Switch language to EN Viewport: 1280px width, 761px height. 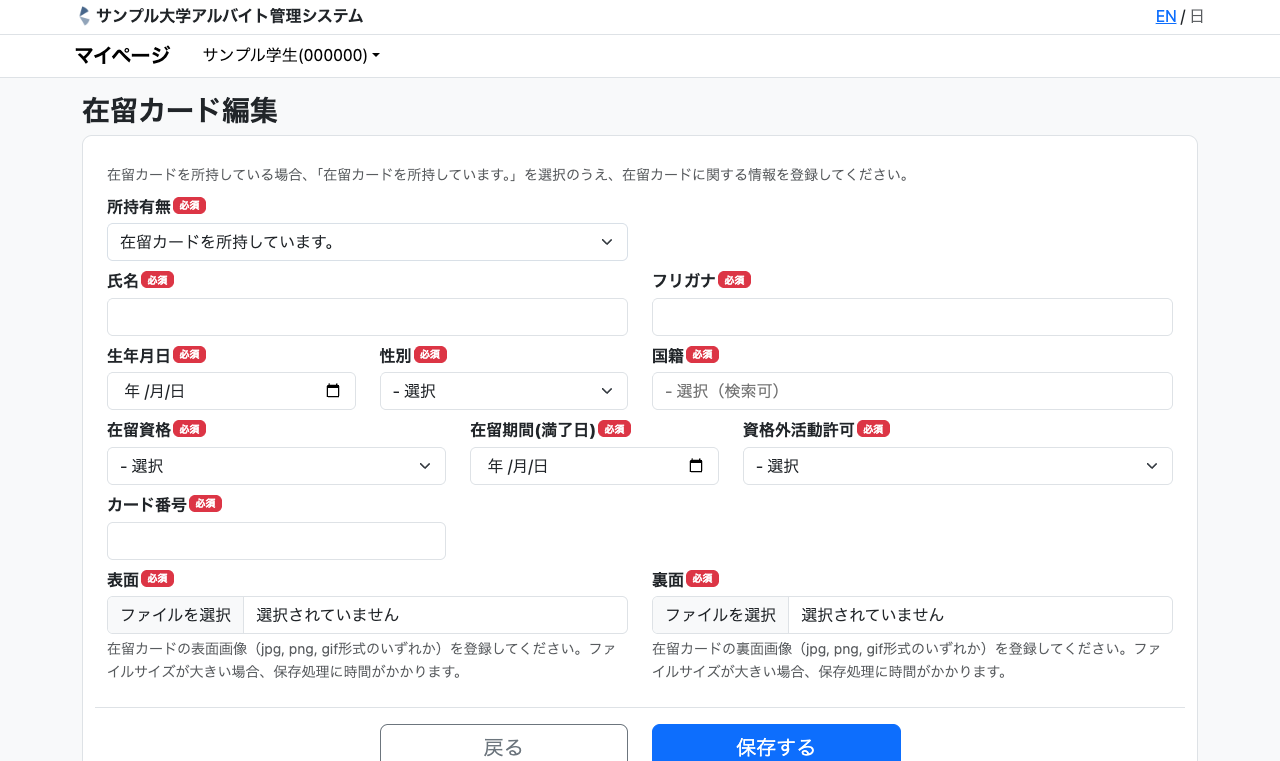[1166, 16]
